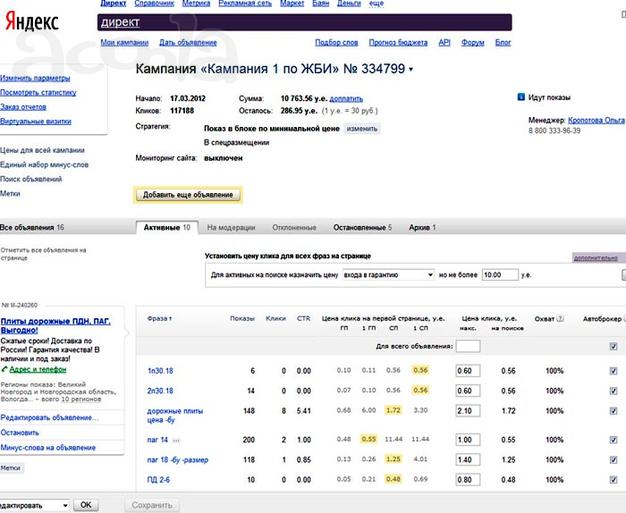The height and width of the screenshot is (513, 626).
Task: Toggle Автоброкер checkbox in 'паг 14' row
Action: 614,440
